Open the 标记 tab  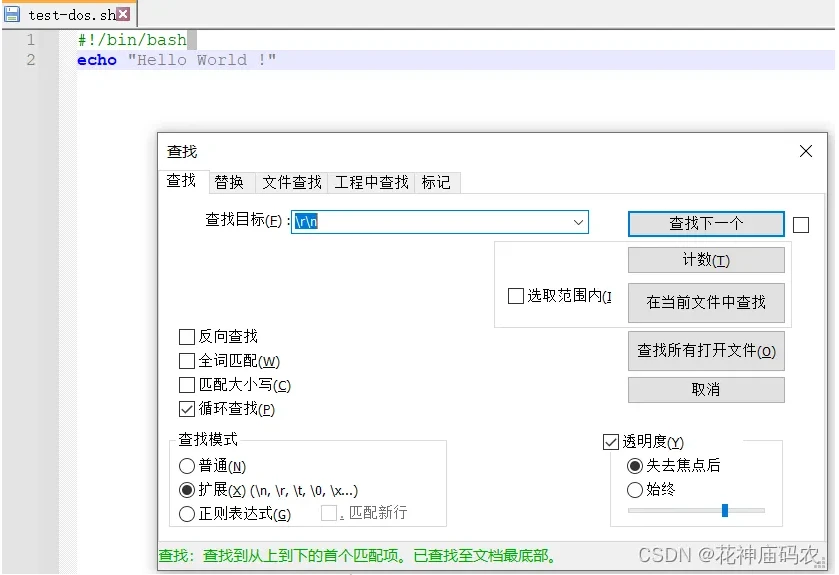tap(436, 182)
